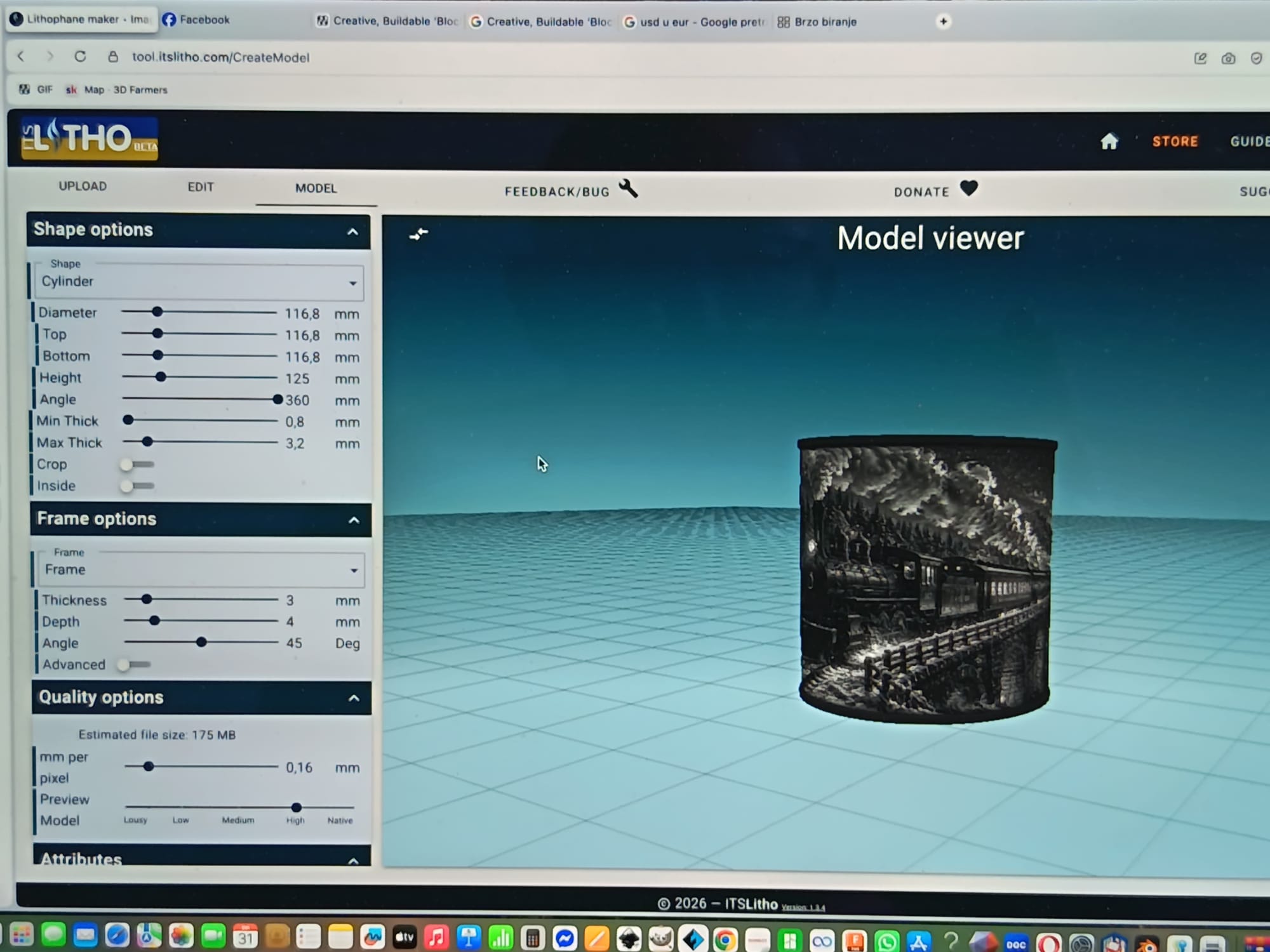Screen dimensions: 1270x952
Task: Click the browser forward arrow
Action: (x=50, y=56)
